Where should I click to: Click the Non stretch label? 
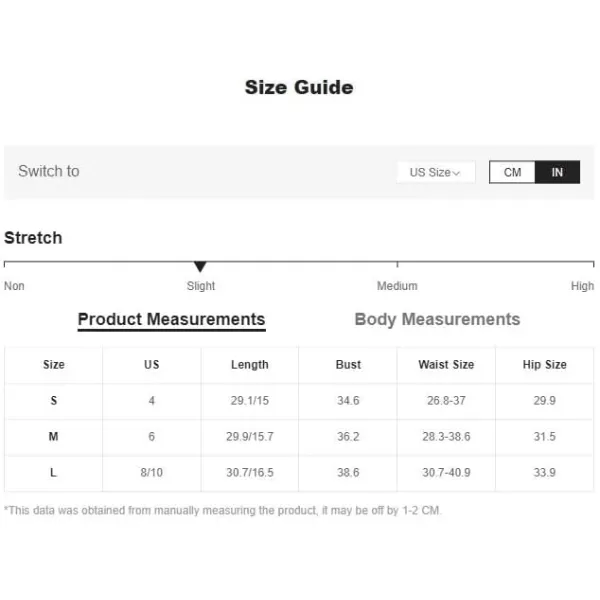14,286
